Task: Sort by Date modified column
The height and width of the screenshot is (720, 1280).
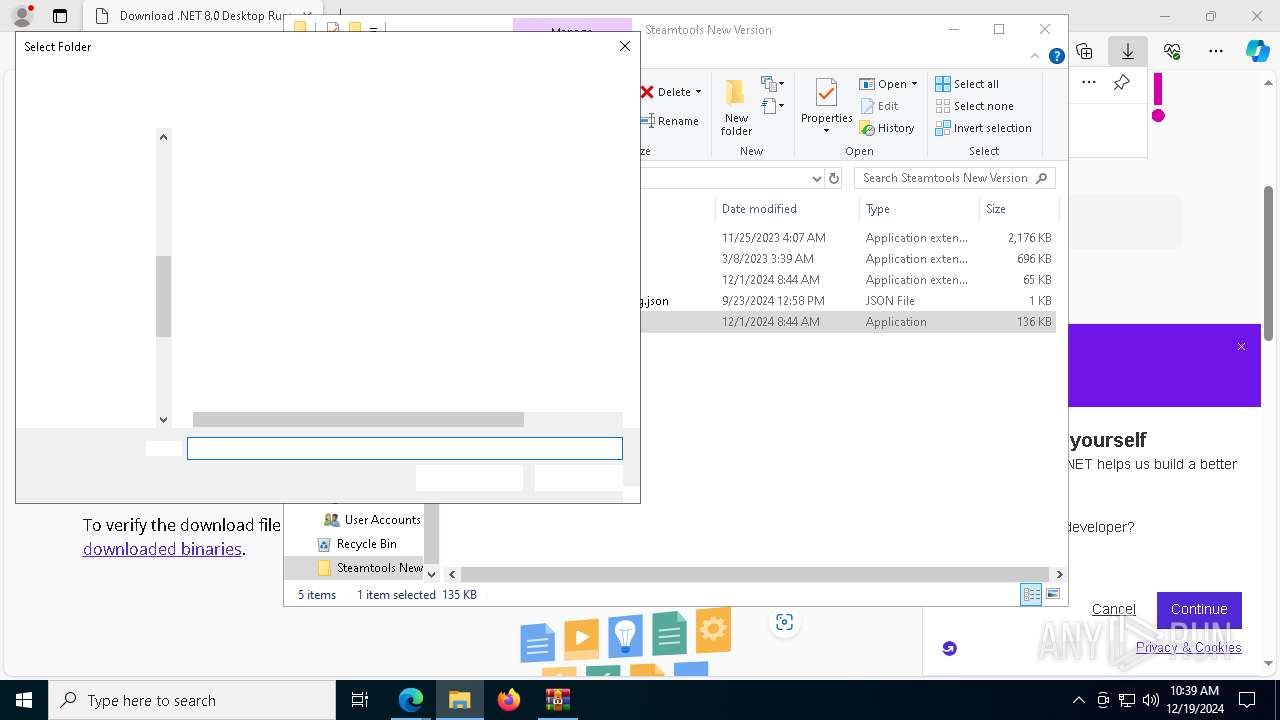Action: click(x=786, y=209)
